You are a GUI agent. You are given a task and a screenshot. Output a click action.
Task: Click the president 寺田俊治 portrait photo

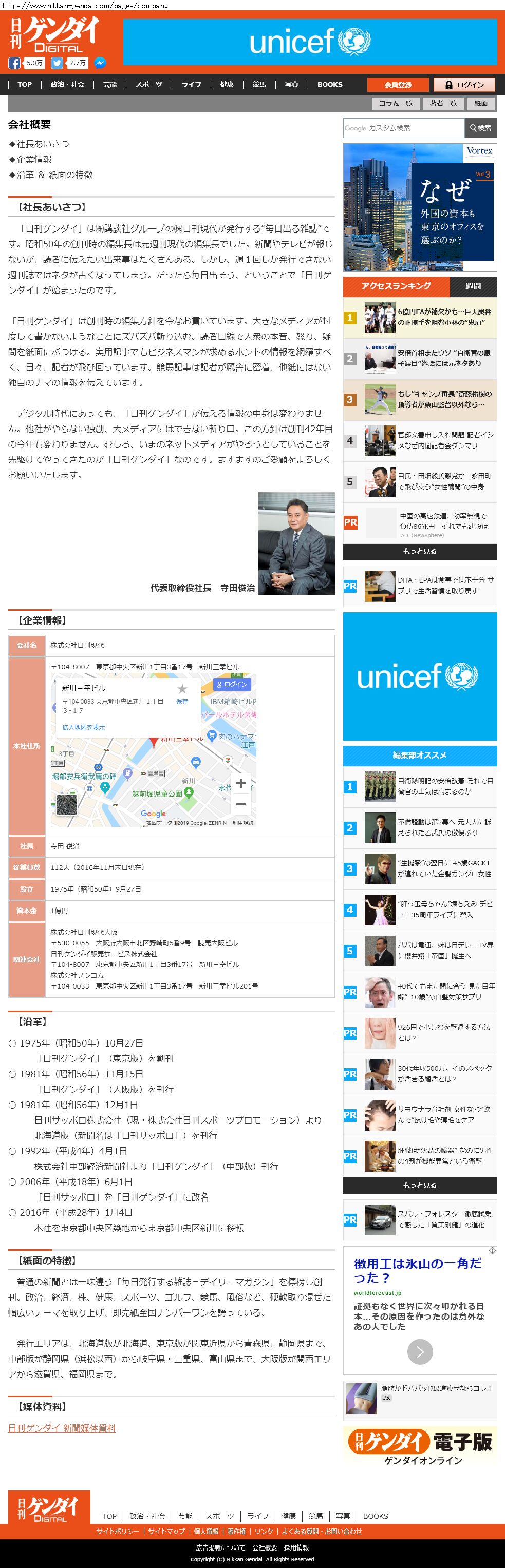tap(296, 543)
